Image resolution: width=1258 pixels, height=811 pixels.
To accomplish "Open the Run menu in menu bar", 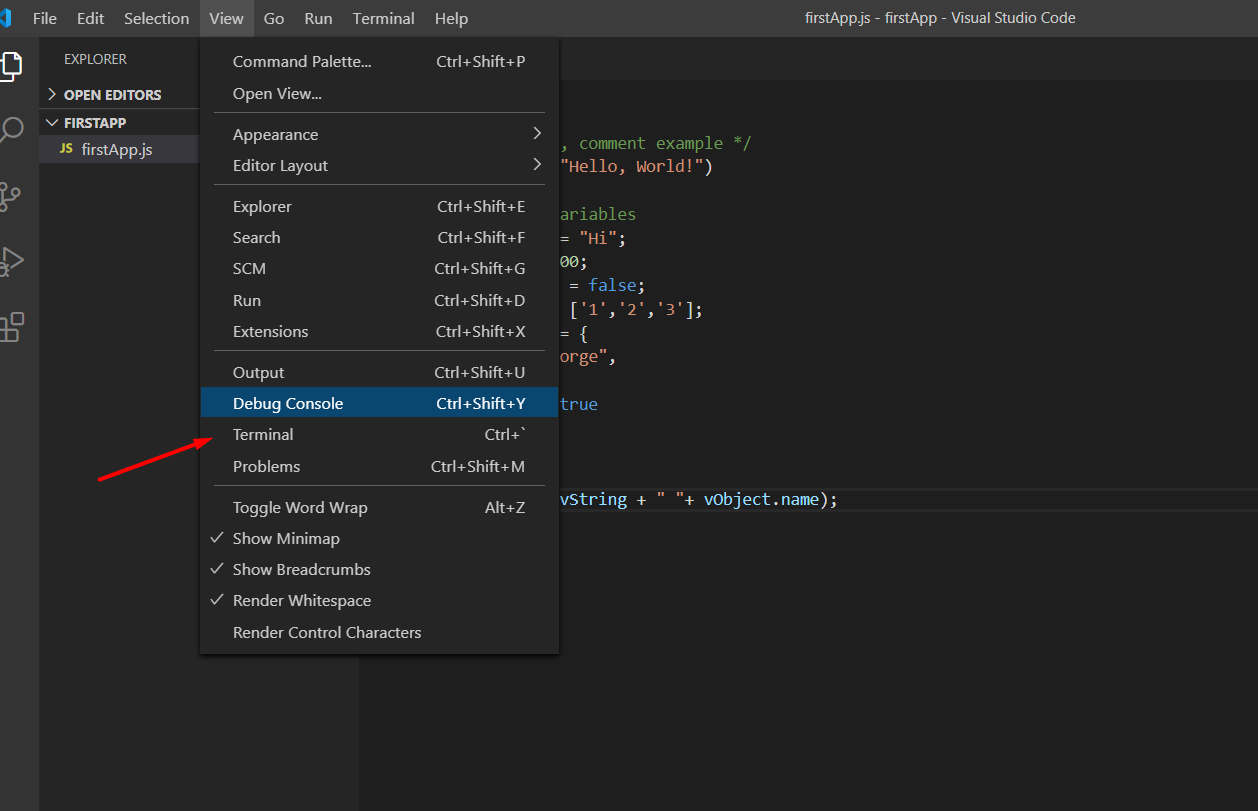I will coord(318,18).
